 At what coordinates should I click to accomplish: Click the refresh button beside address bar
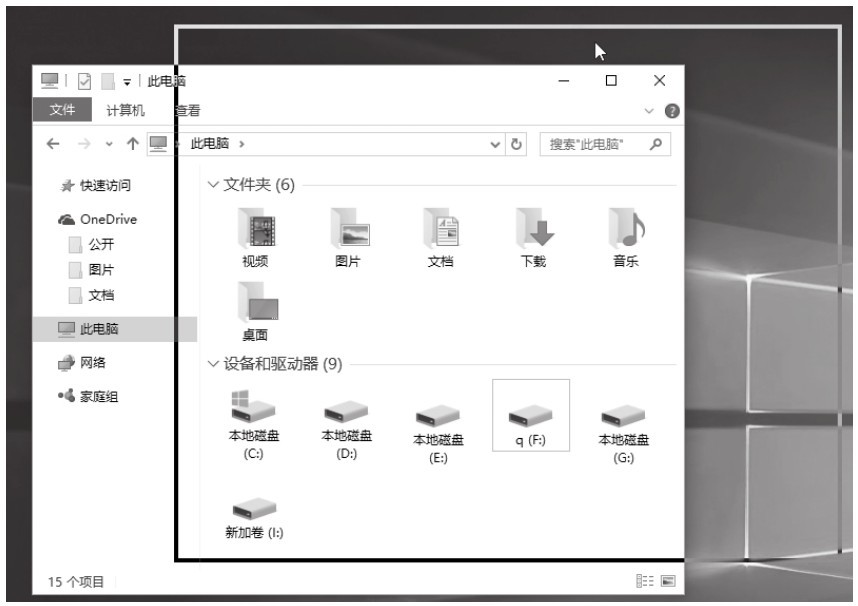(x=517, y=144)
